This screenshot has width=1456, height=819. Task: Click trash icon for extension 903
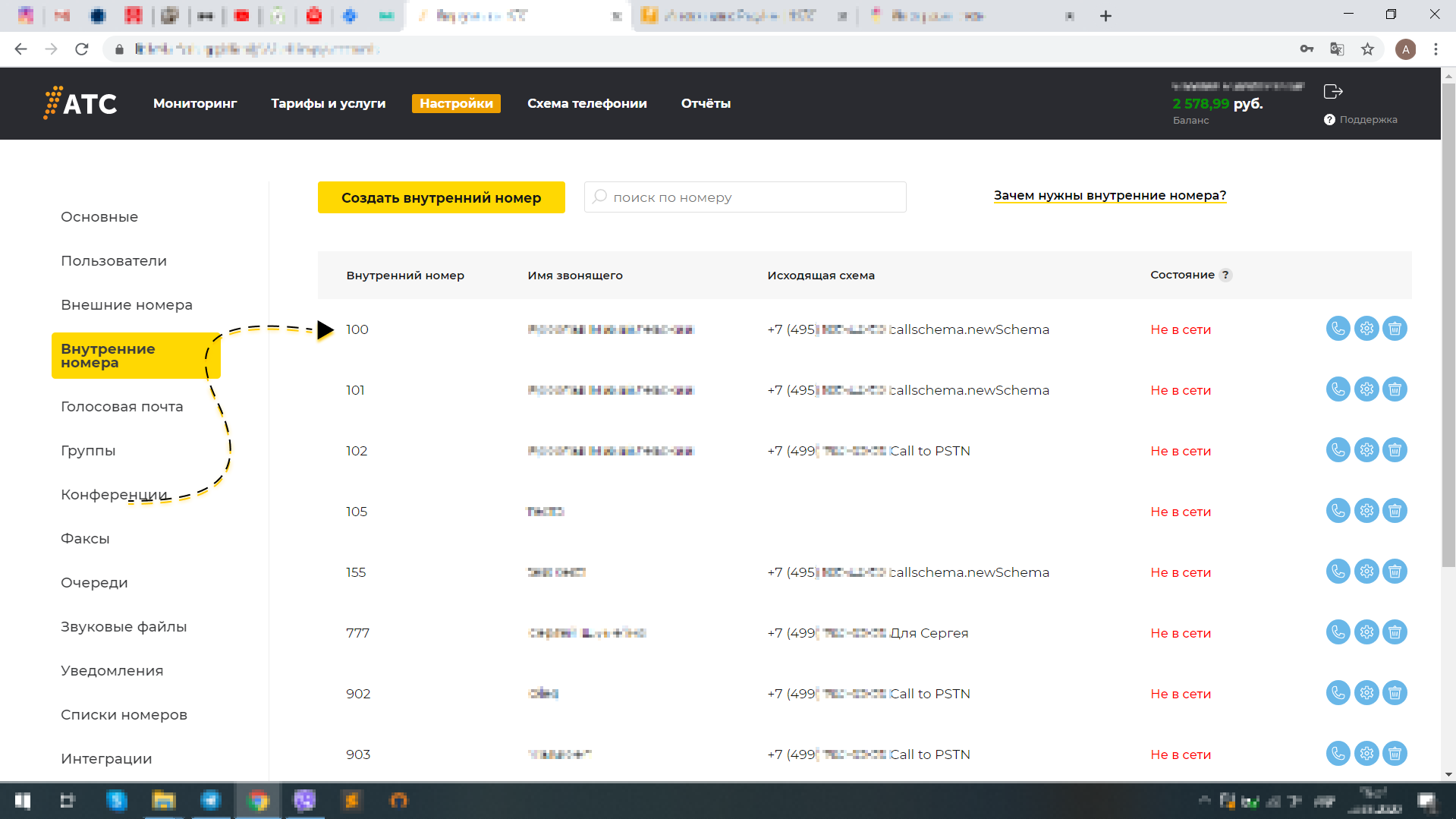pos(1395,754)
